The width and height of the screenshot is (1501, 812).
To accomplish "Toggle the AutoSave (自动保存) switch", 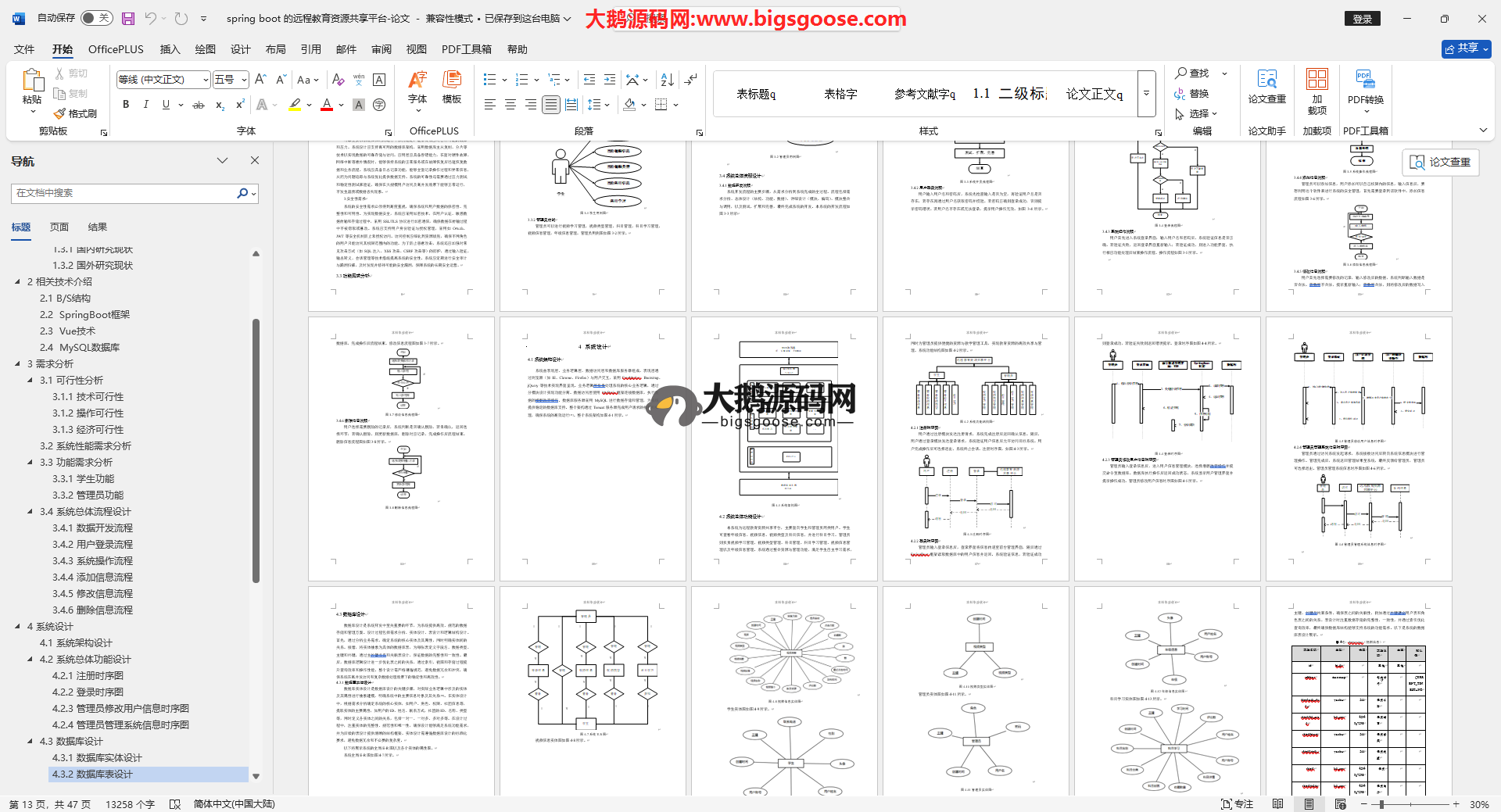I will click(96, 18).
